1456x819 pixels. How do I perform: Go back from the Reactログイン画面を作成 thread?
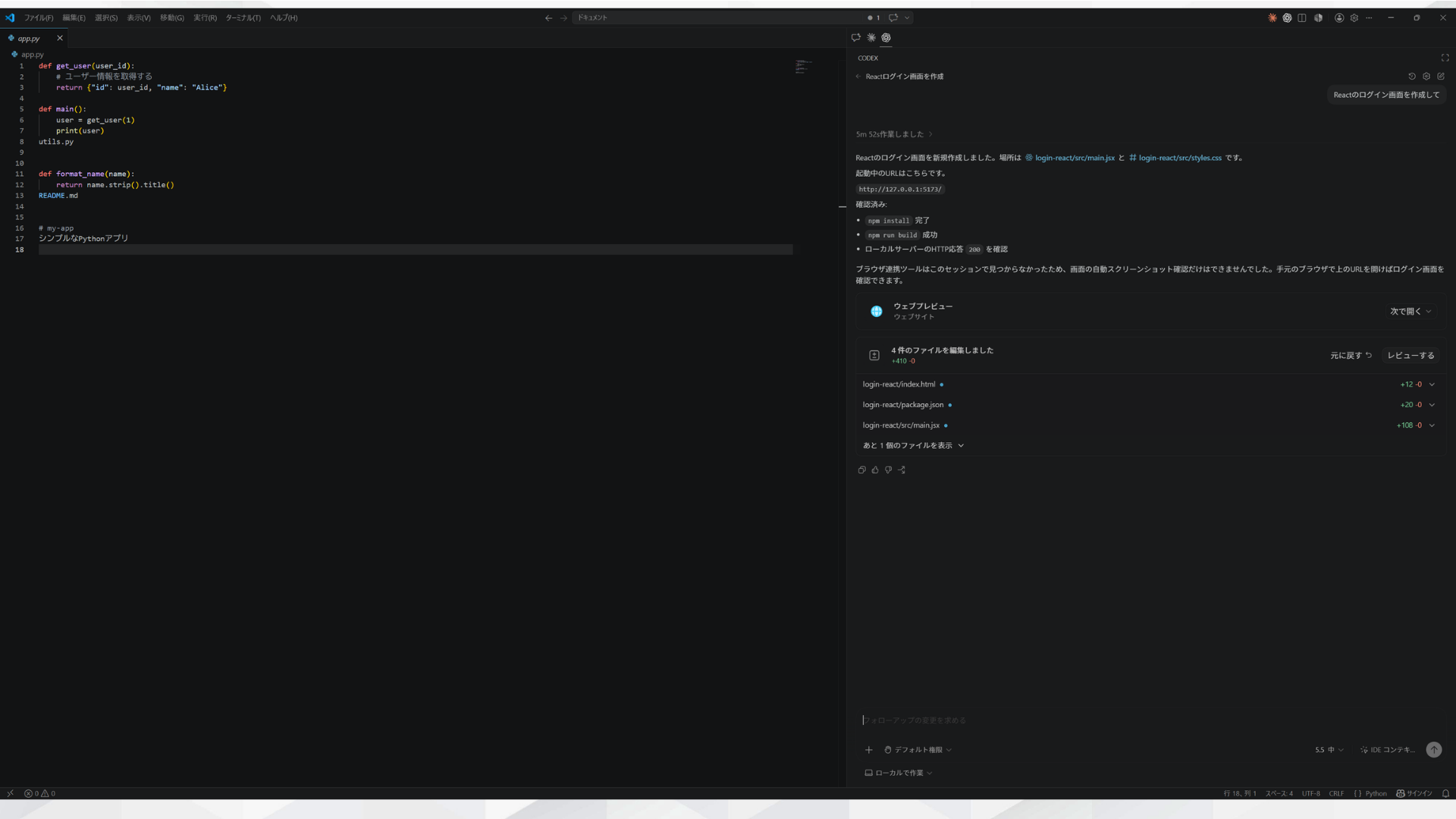click(858, 77)
